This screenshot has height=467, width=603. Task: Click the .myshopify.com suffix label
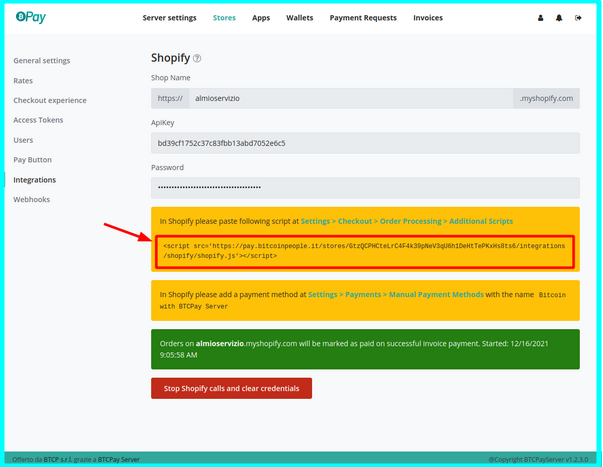pos(546,98)
